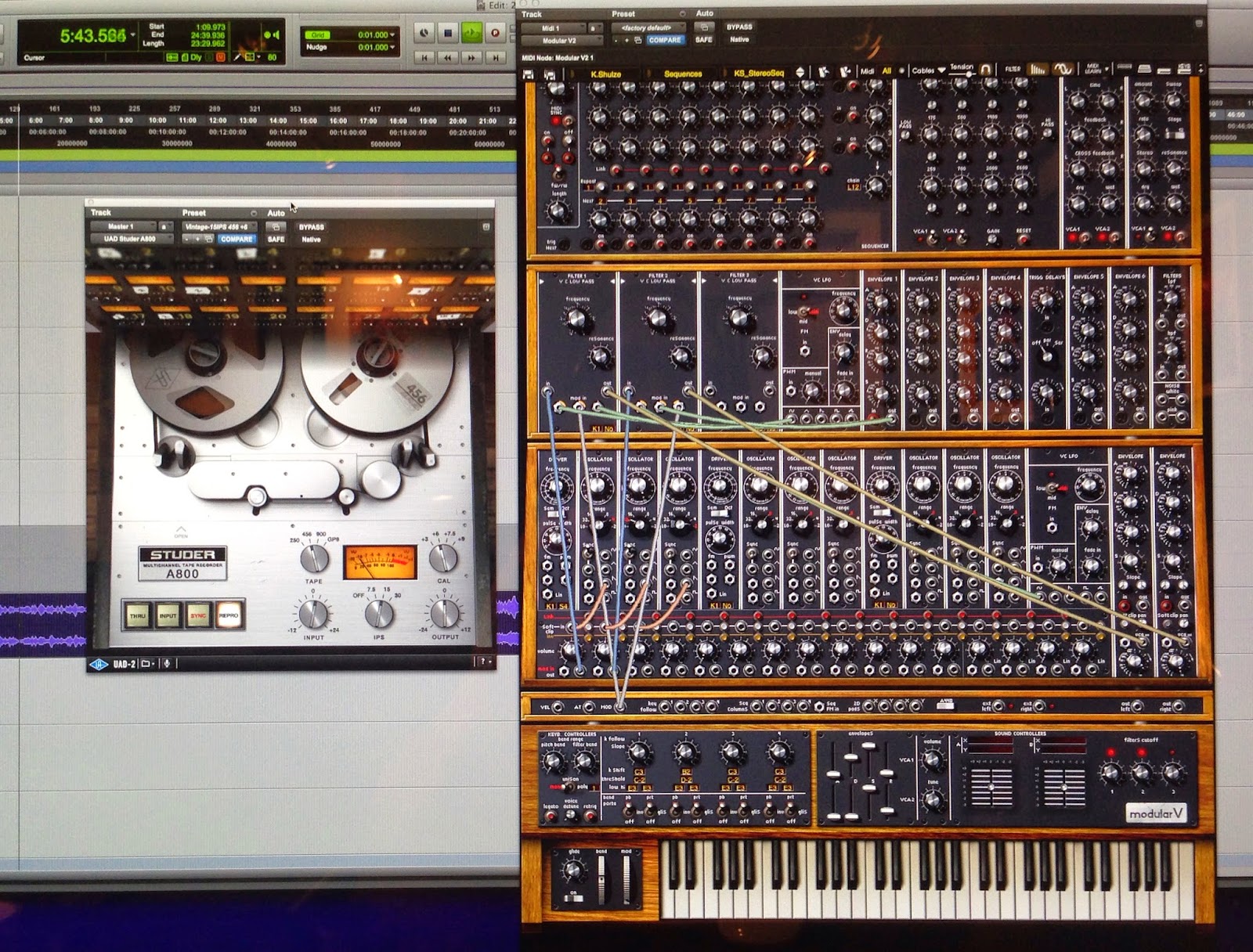The width and height of the screenshot is (1253, 952).
Task: Open the KS_StereoSeq preset selector
Action: (759, 74)
